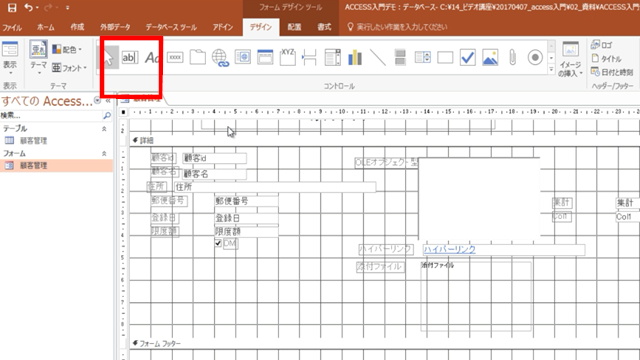640x360 pixels.
Task: Select the Check Box control tool
Action: coord(467,58)
